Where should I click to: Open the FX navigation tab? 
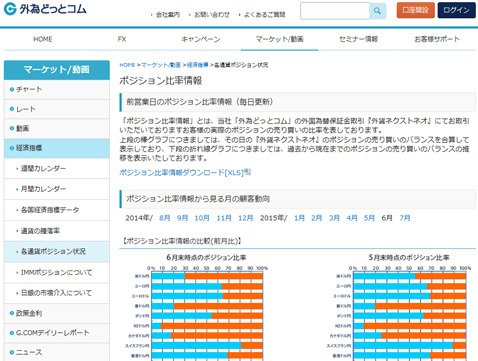click(122, 39)
